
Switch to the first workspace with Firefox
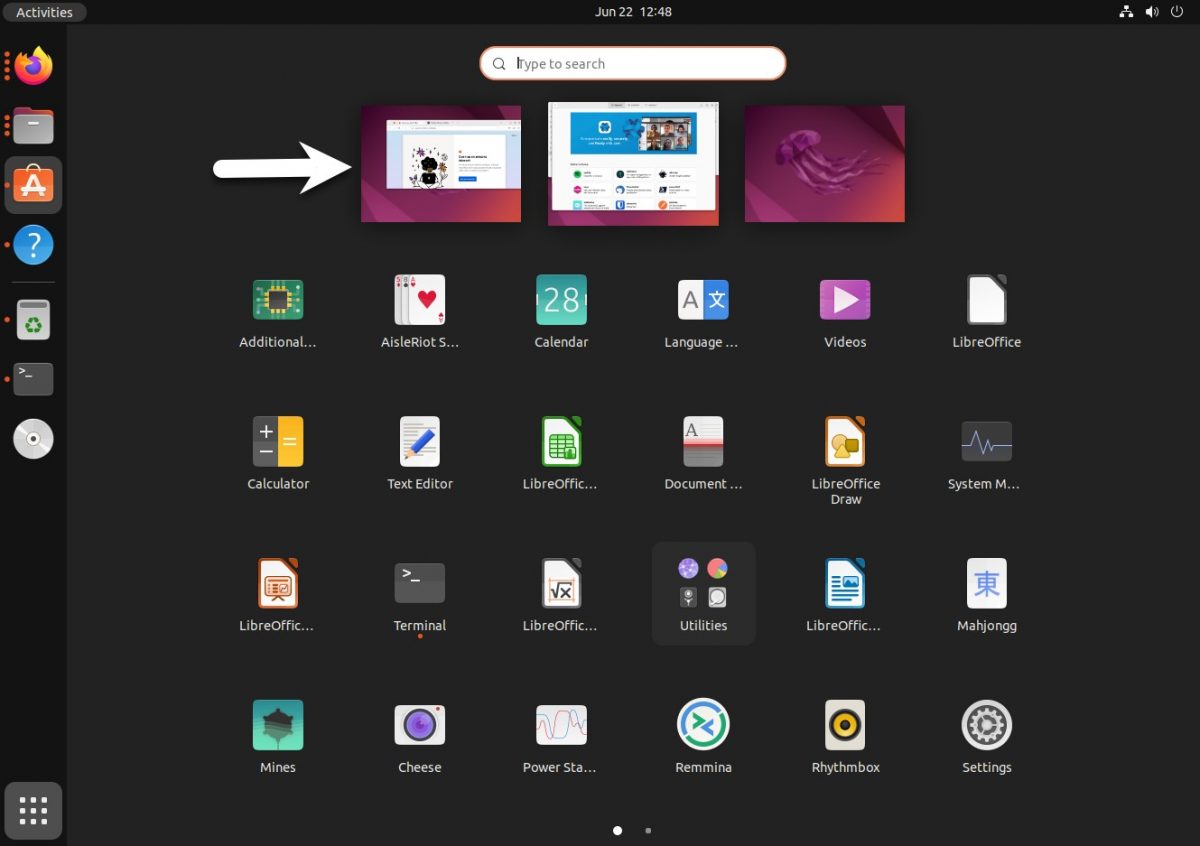point(441,164)
